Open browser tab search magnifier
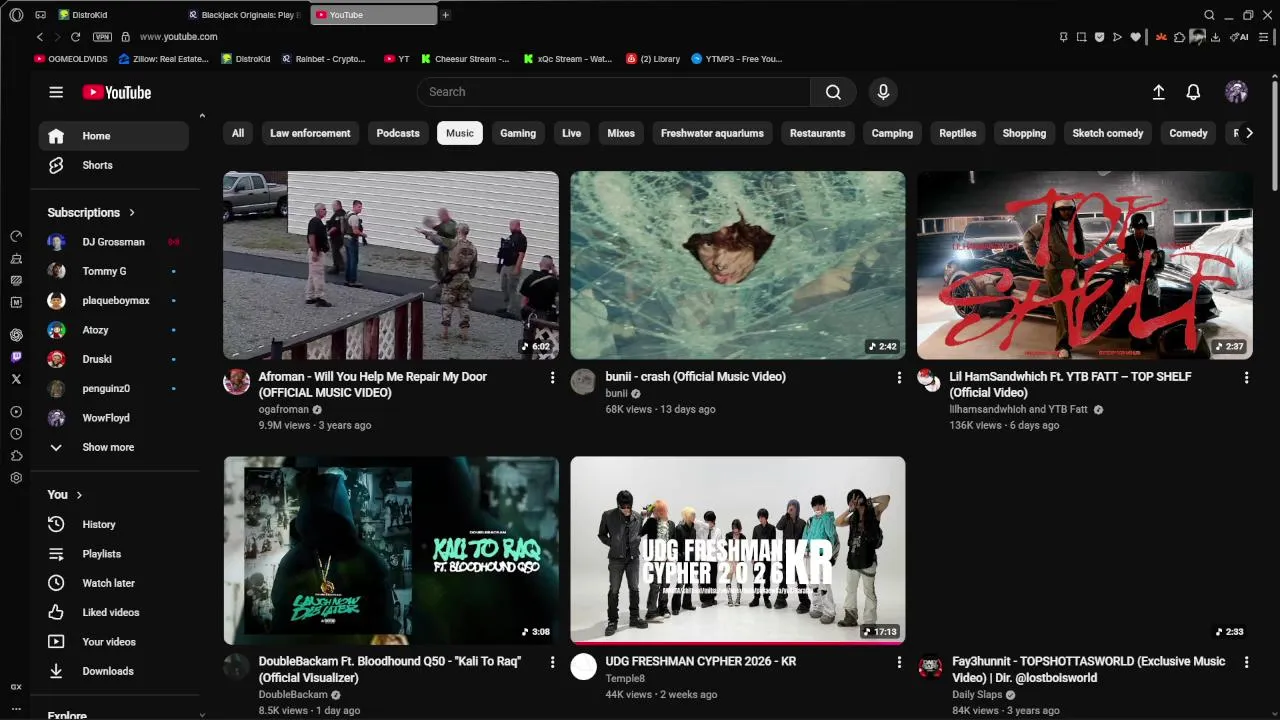This screenshot has width=1280, height=720. click(1209, 15)
